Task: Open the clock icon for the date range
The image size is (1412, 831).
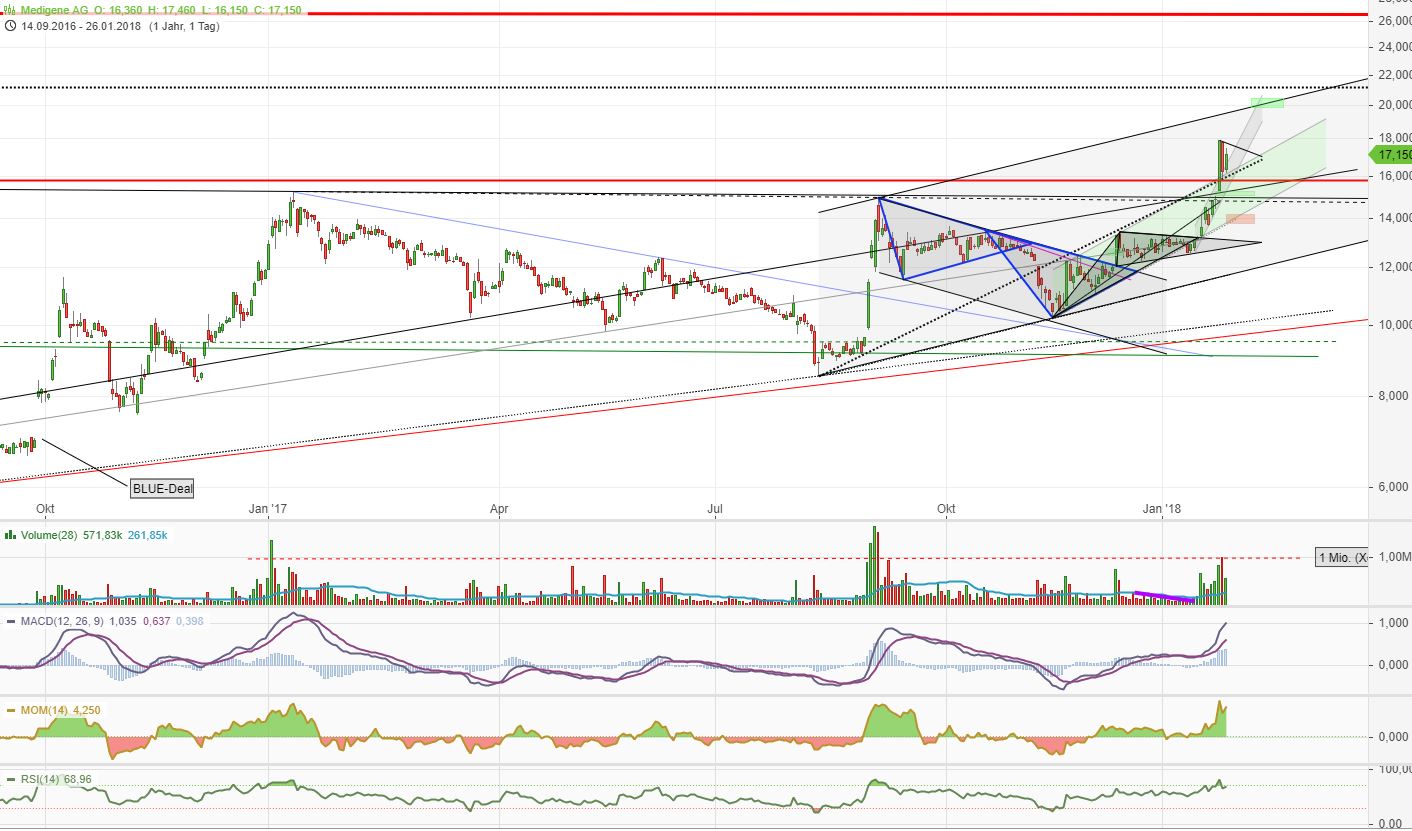Action: (11, 28)
